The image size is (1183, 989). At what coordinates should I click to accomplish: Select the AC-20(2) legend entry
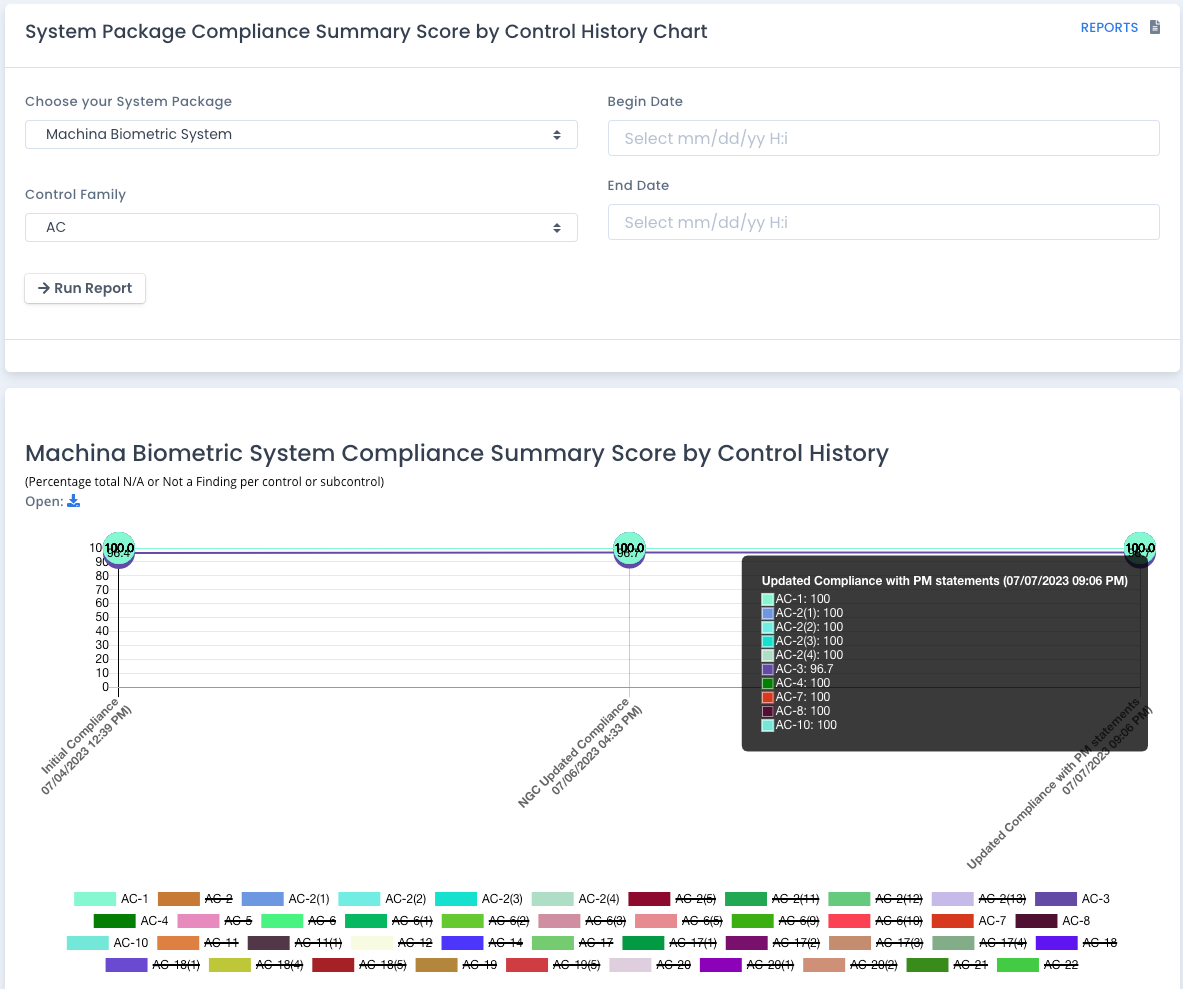pyautogui.click(x=850, y=964)
